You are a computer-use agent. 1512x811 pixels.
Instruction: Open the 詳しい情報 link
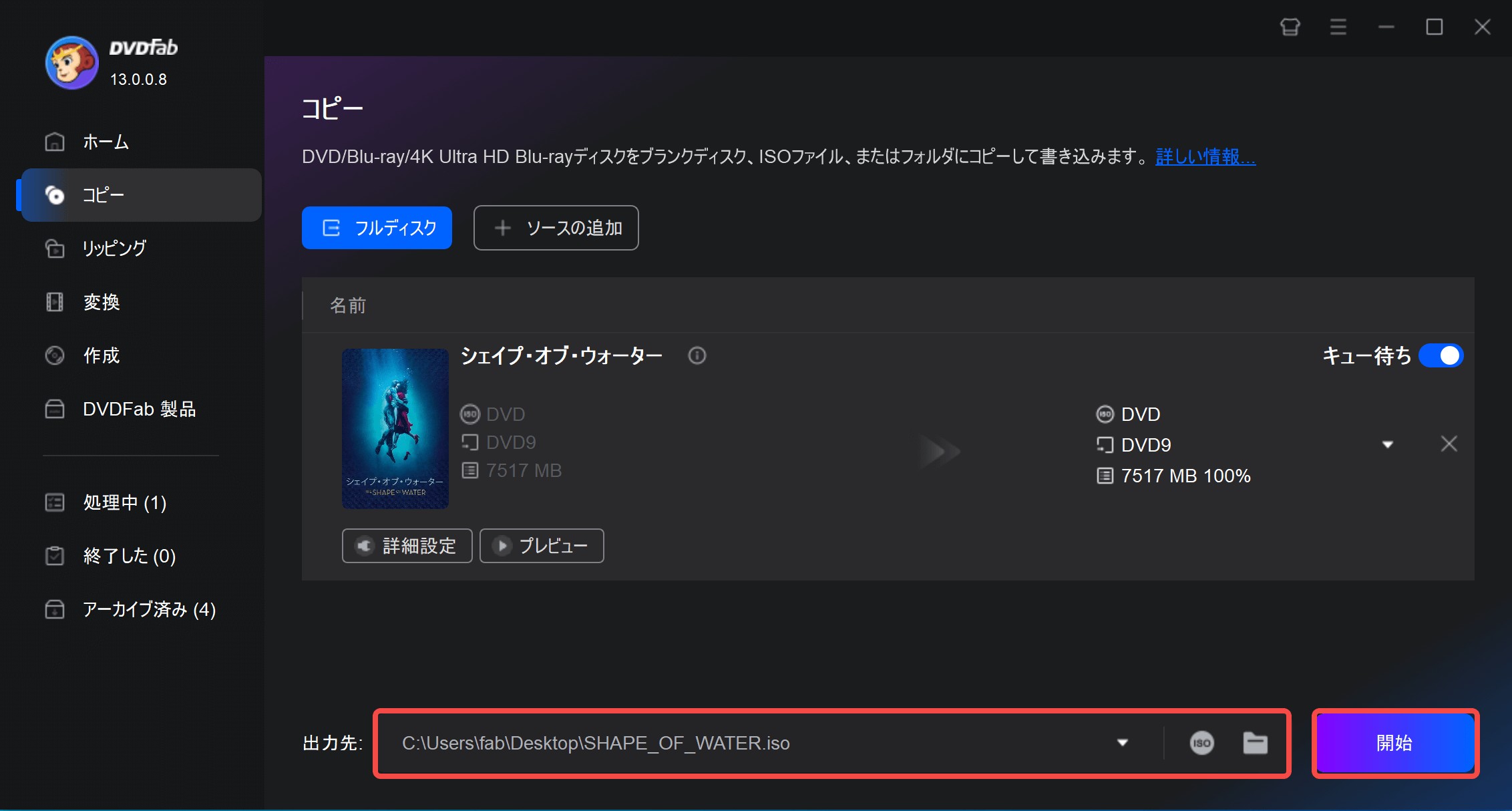(1205, 157)
